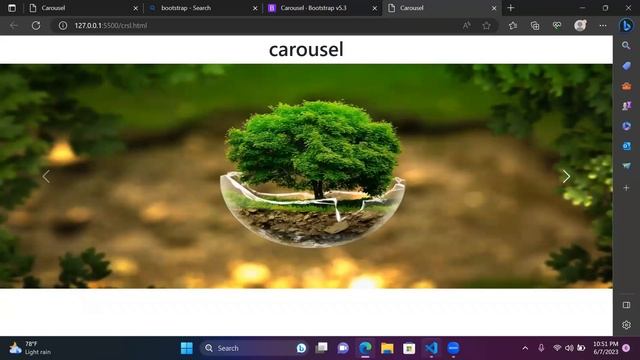
Task: Open the sidebar Tools briefcase icon
Action: coord(626,86)
